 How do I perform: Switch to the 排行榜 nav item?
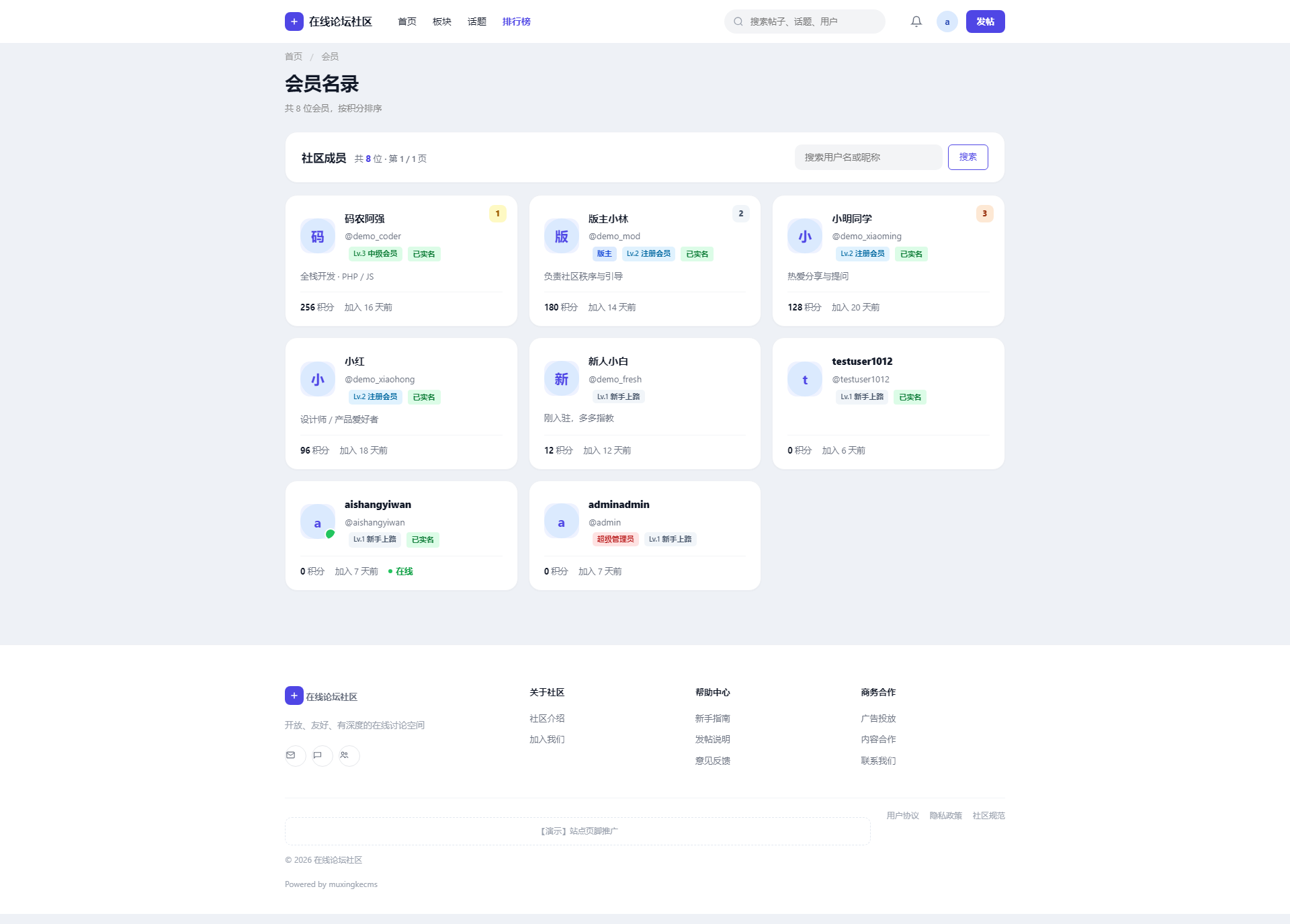(517, 22)
